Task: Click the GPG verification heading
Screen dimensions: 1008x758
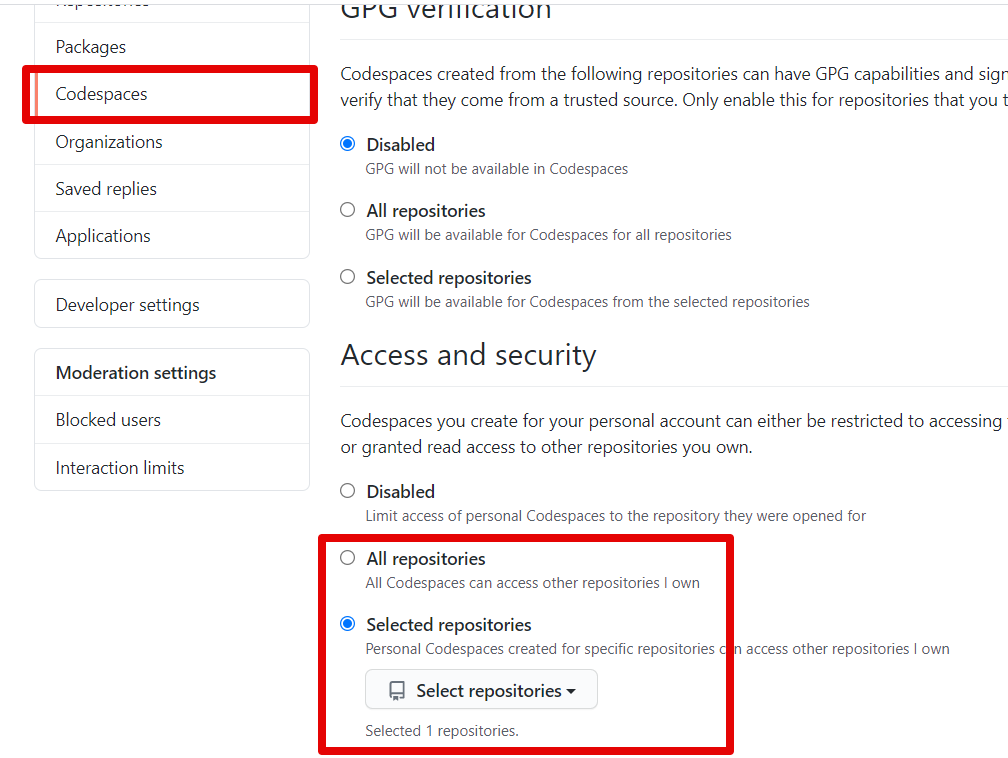Action: [445, 10]
